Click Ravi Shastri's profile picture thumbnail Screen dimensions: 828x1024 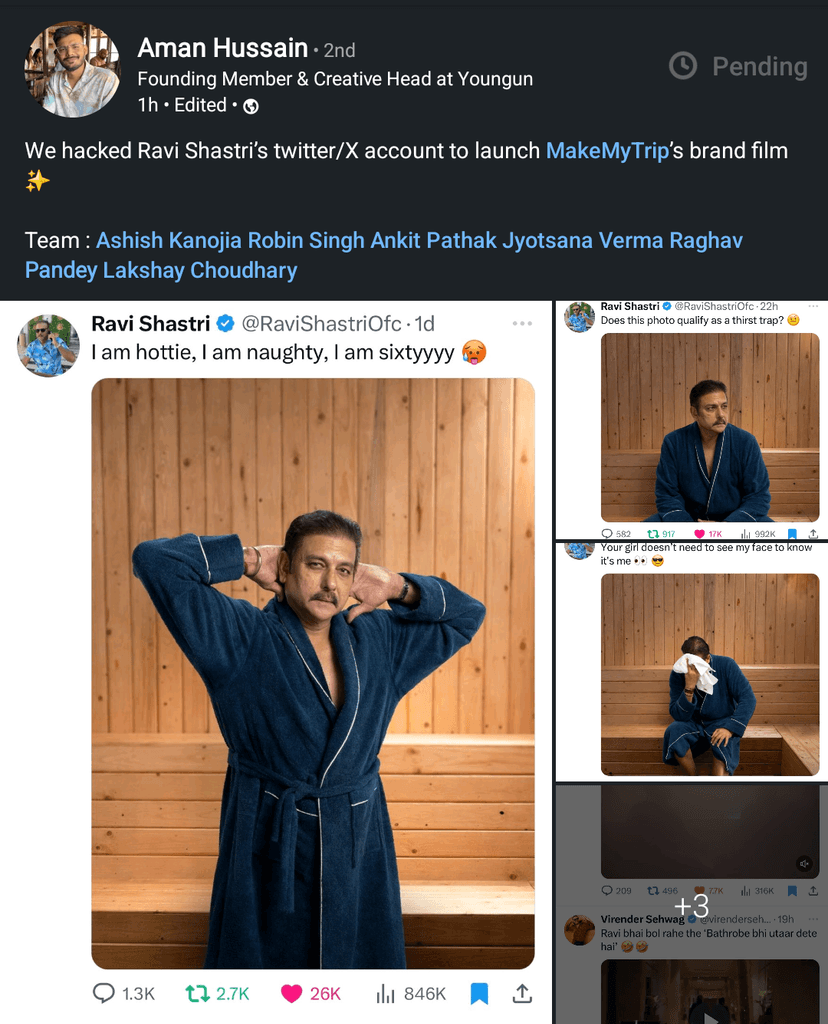[47, 344]
